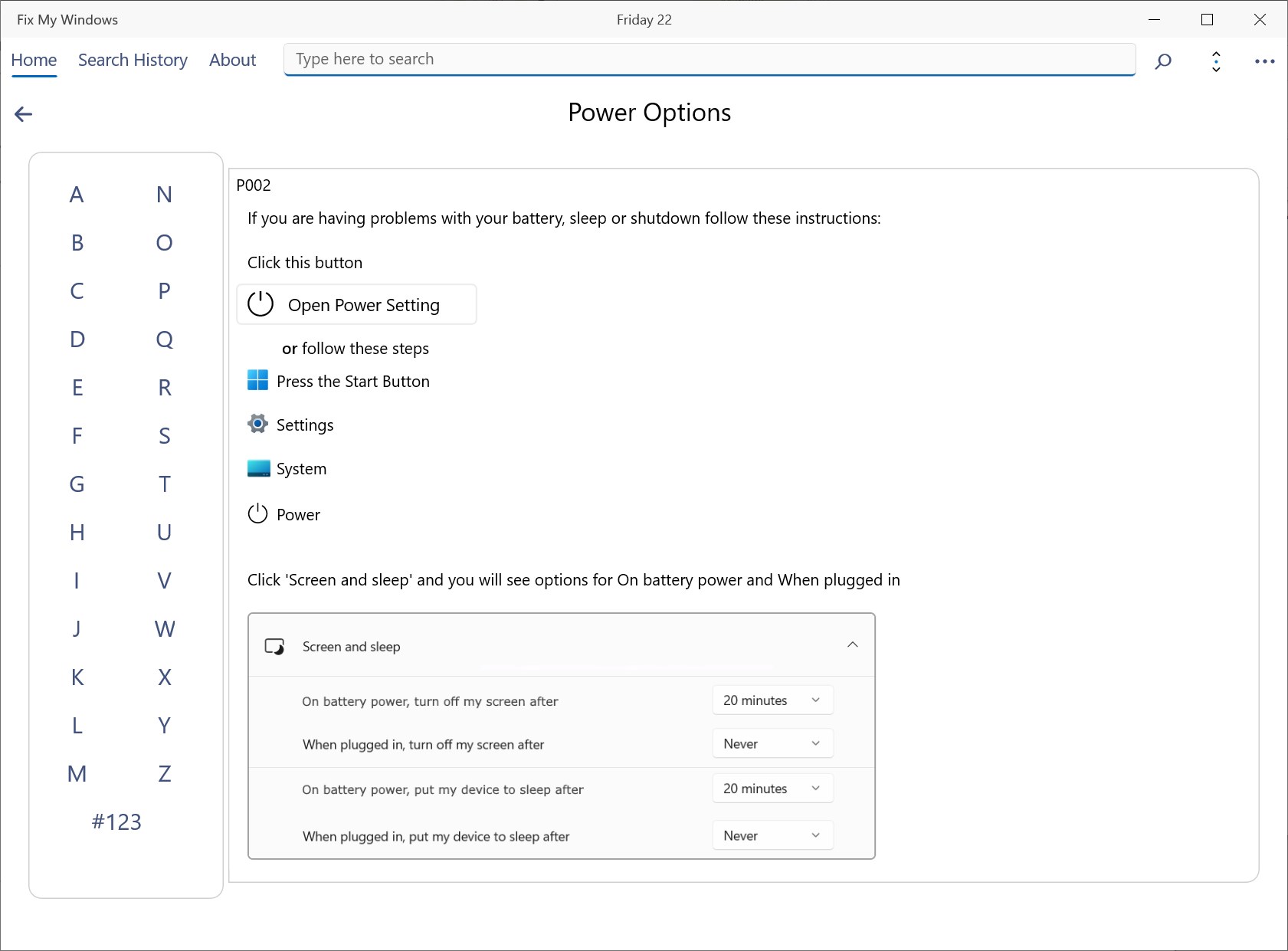Viewport: 1288px width, 951px height.
Task: Click the System monitor icon
Action: (258, 468)
